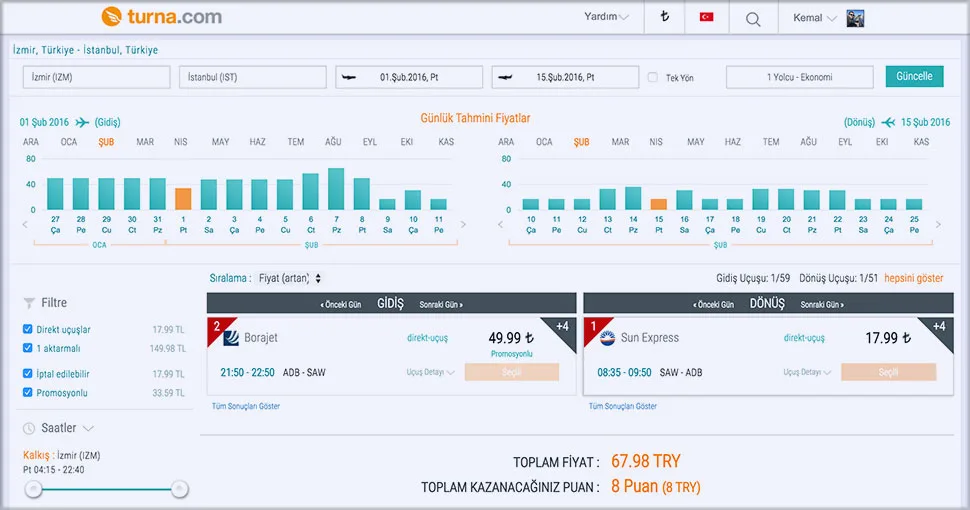Toggle the 1 aktarmalı checkbox

(28, 348)
